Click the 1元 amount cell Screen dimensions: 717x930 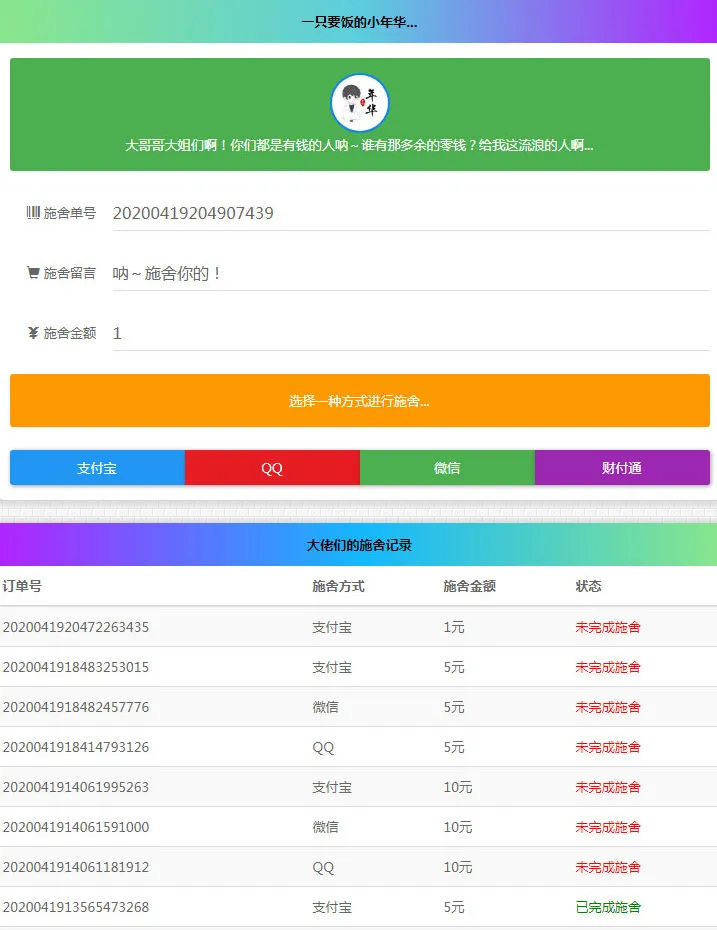(x=454, y=627)
